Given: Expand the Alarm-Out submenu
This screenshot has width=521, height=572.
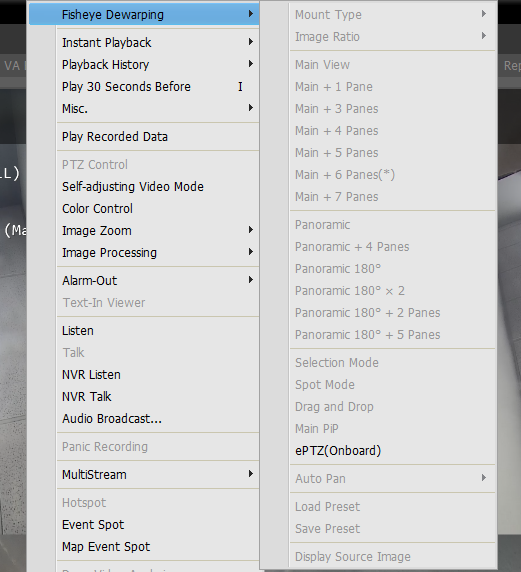Looking at the screenshot, I should 158,281.
